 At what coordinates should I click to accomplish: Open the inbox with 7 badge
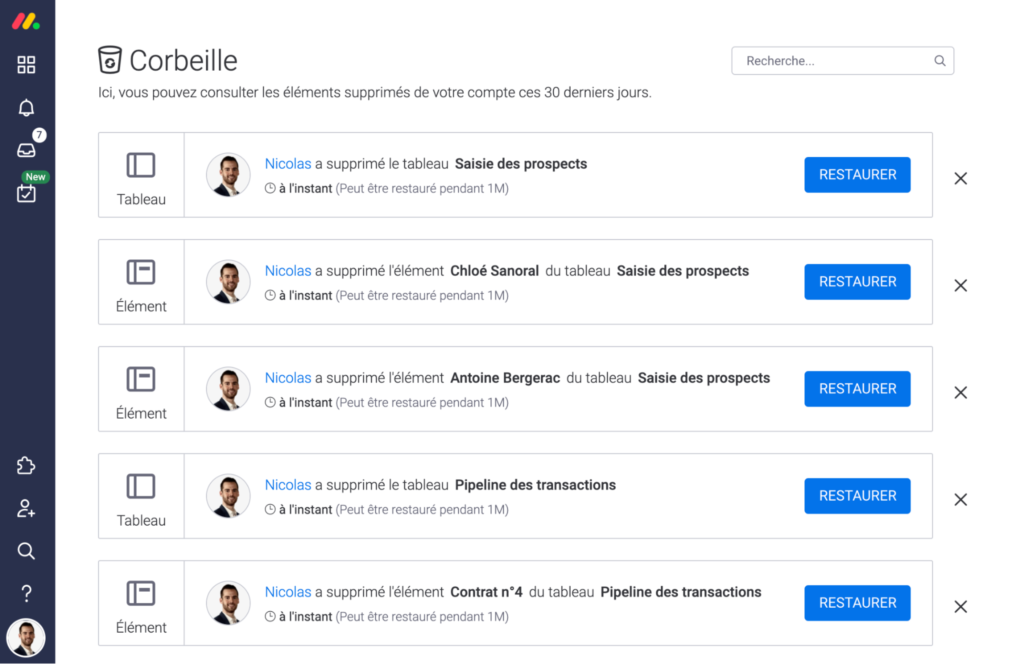[26, 150]
